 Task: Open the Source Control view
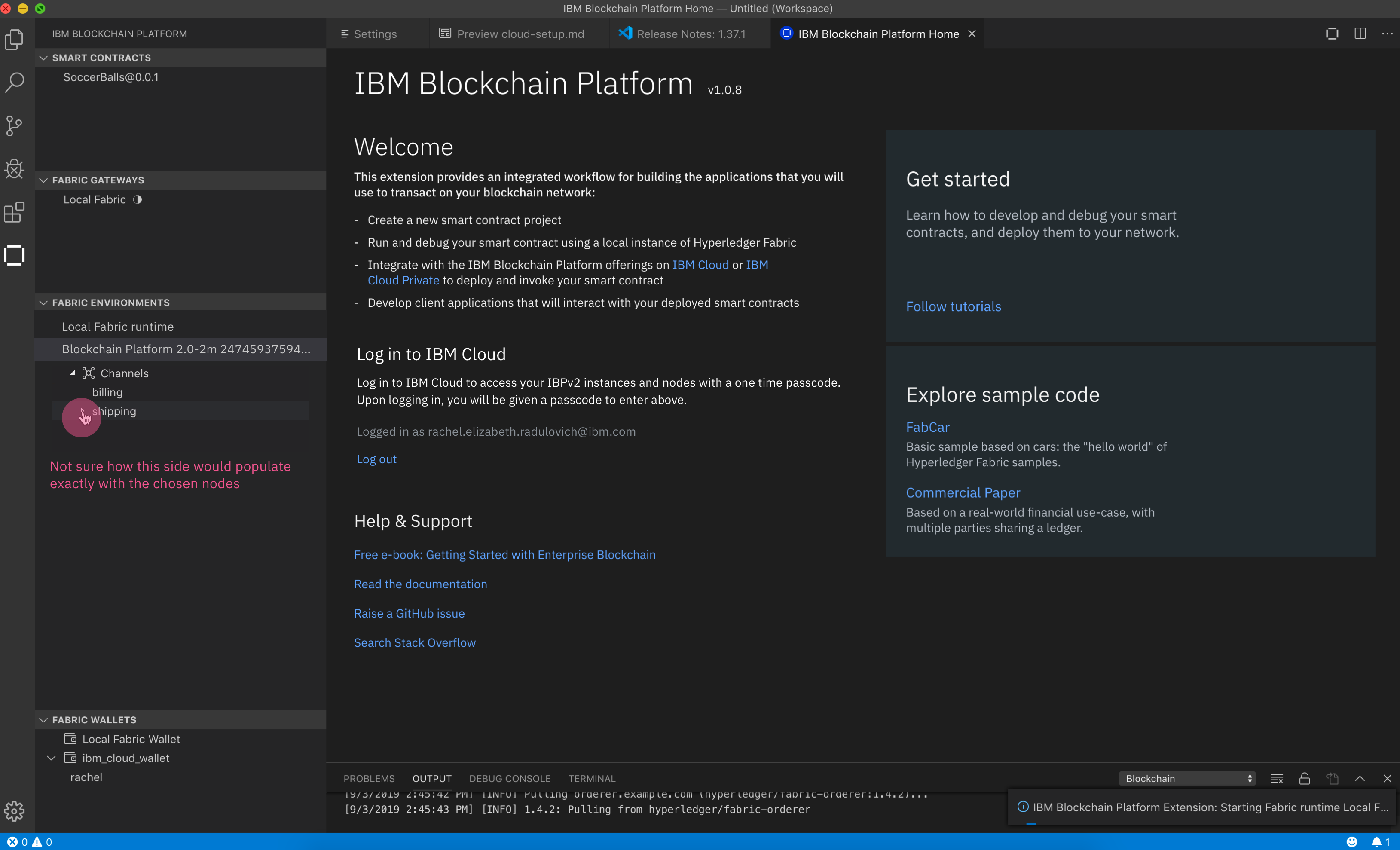point(14,125)
